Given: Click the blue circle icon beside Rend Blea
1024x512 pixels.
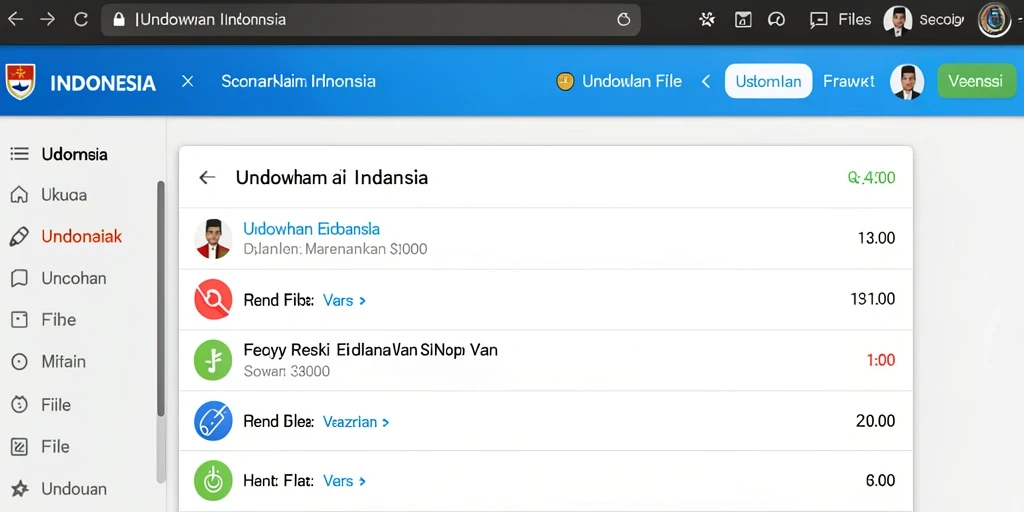Looking at the screenshot, I should [213, 421].
